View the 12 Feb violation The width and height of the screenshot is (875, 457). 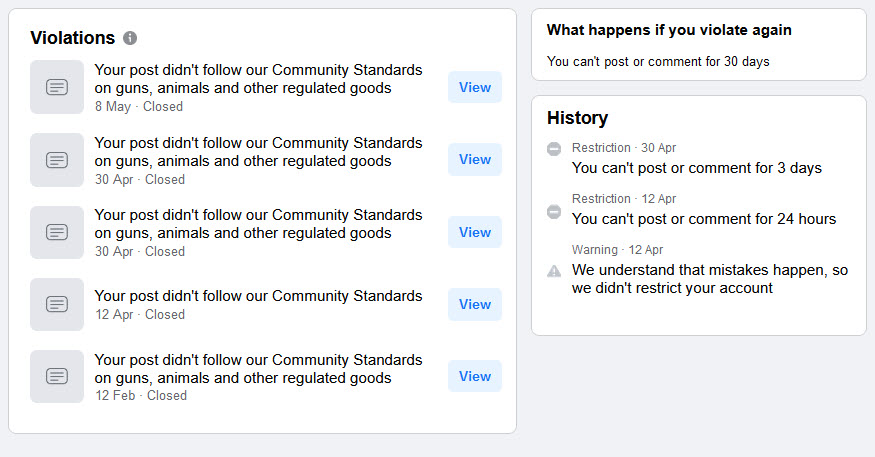click(475, 376)
